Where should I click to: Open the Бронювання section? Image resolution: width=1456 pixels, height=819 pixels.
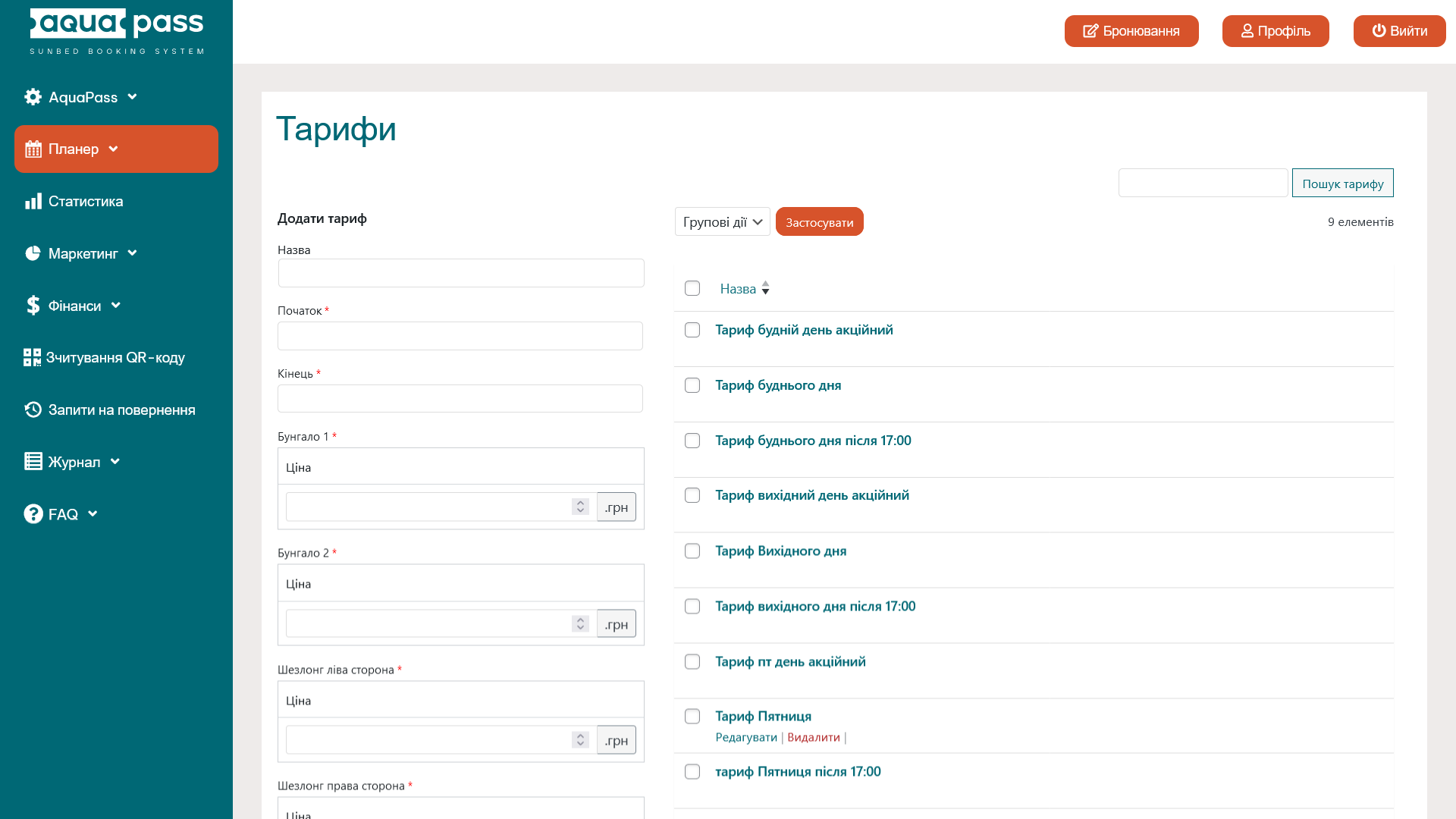point(1131,31)
